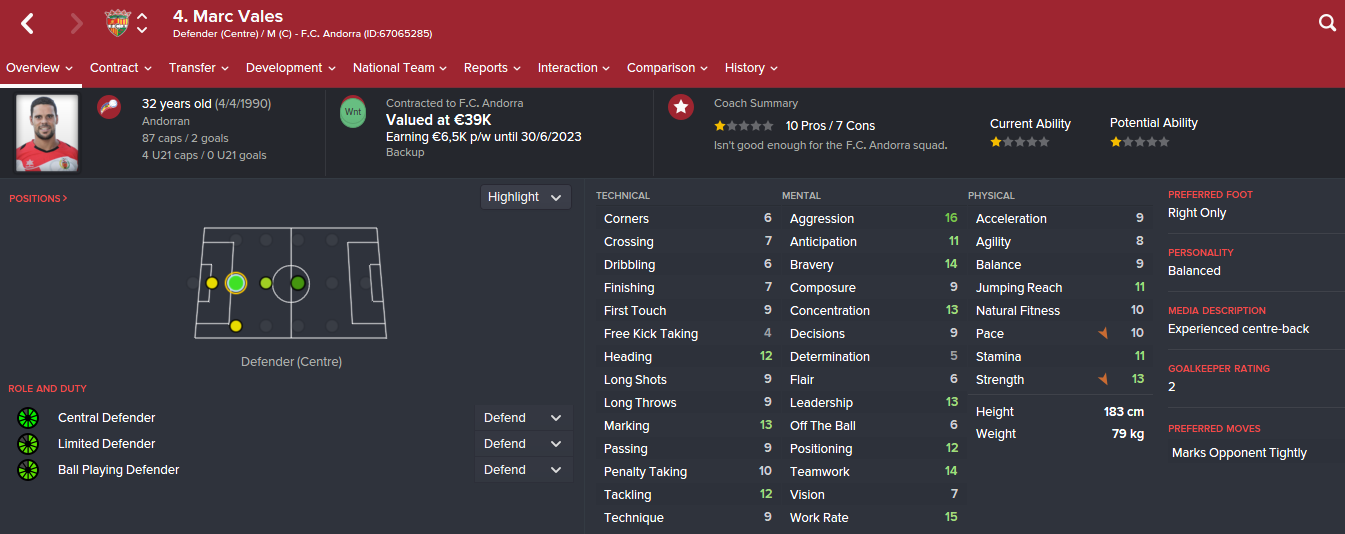
Task: Click the F.C. Andorra club crest icon
Action: click(x=118, y=23)
